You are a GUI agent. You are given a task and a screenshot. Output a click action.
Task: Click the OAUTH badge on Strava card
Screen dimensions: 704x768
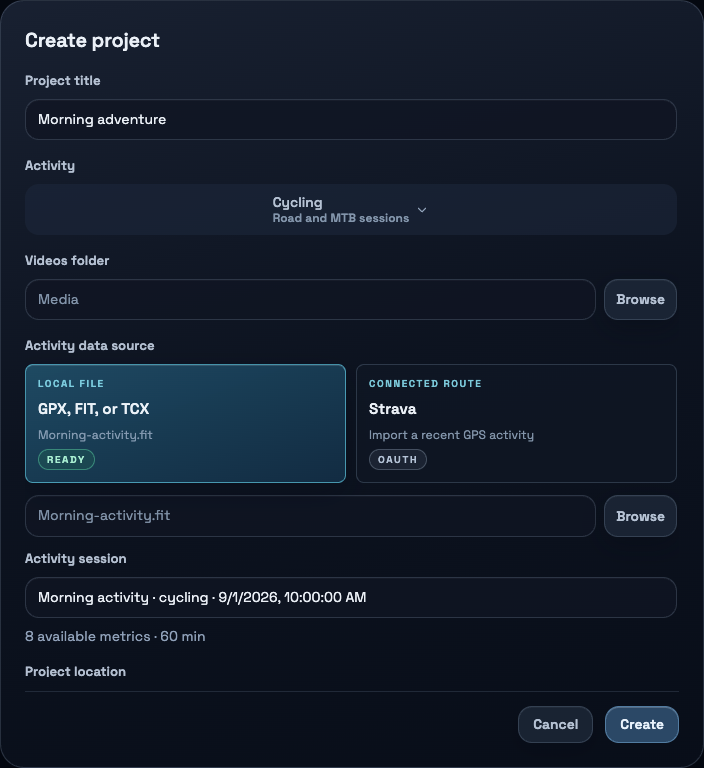397,459
